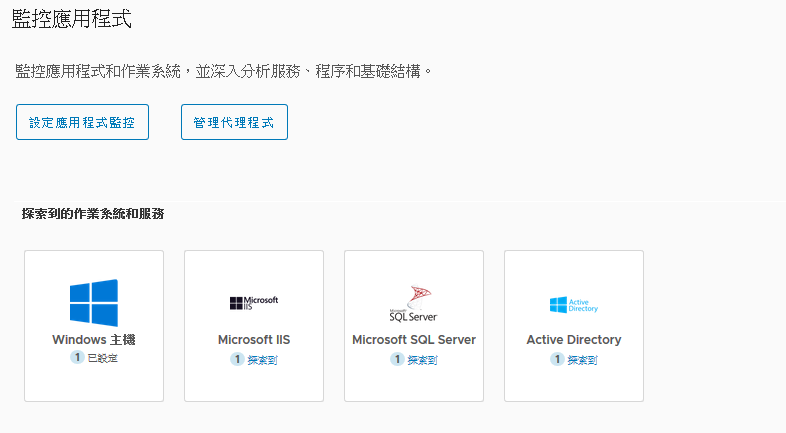The height and width of the screenshot is (433, 786).
Task: Click the 監控應用程式 page heading
Action: point(71,19)
